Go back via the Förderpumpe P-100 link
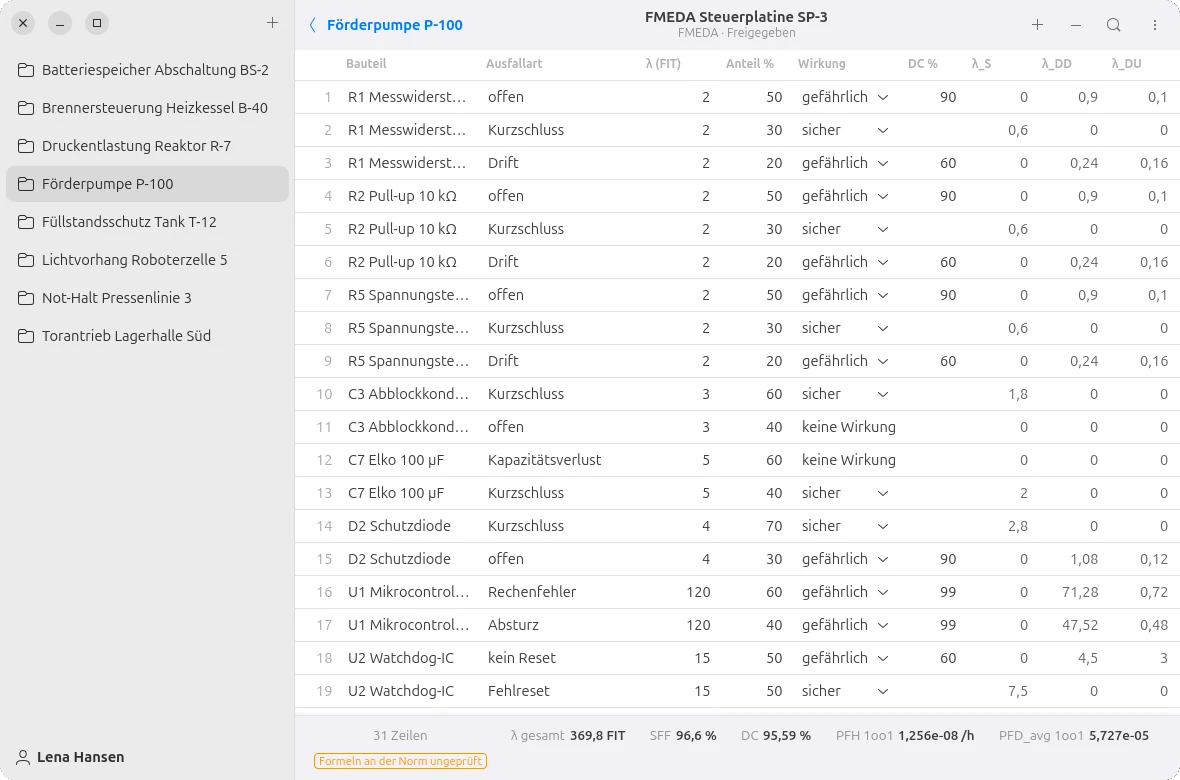 [394, 25]
